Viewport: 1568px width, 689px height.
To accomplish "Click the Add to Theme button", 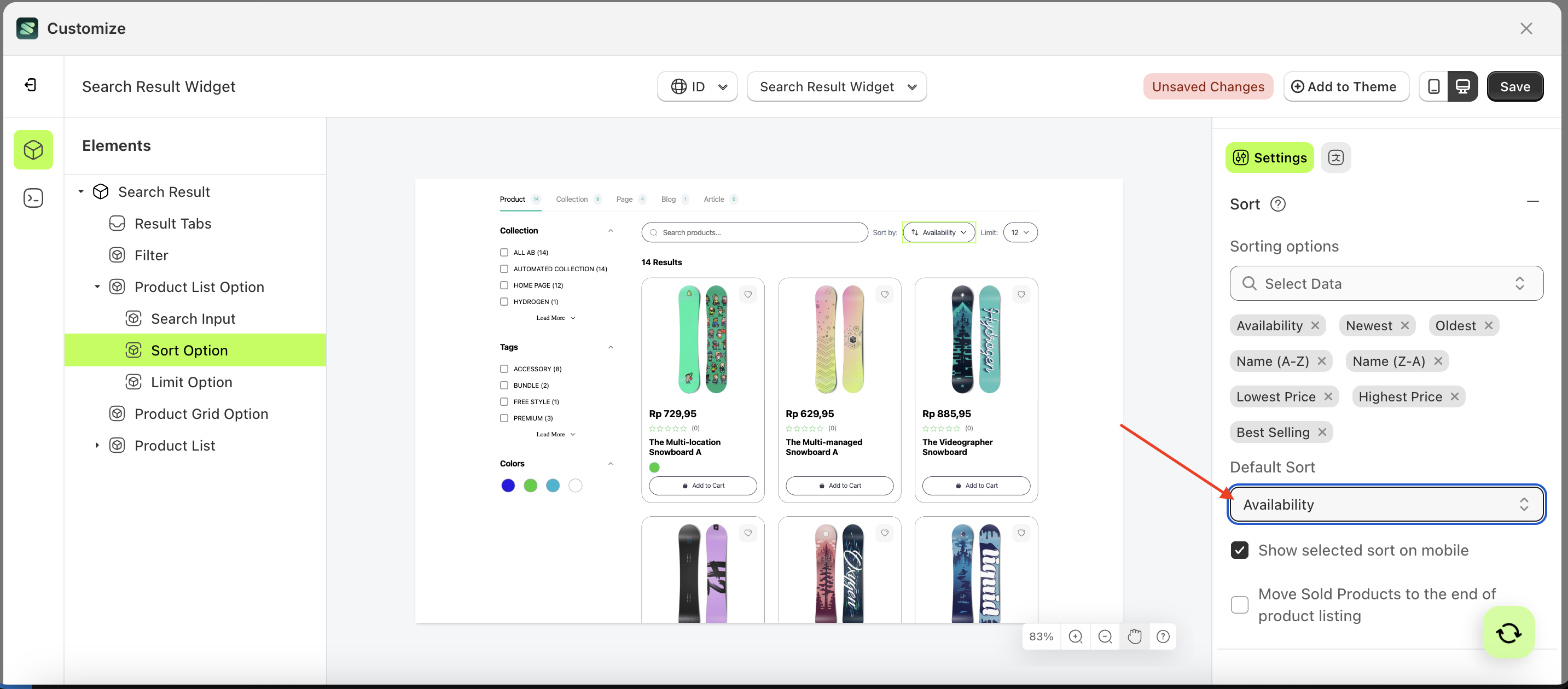I will point(1345,86).
